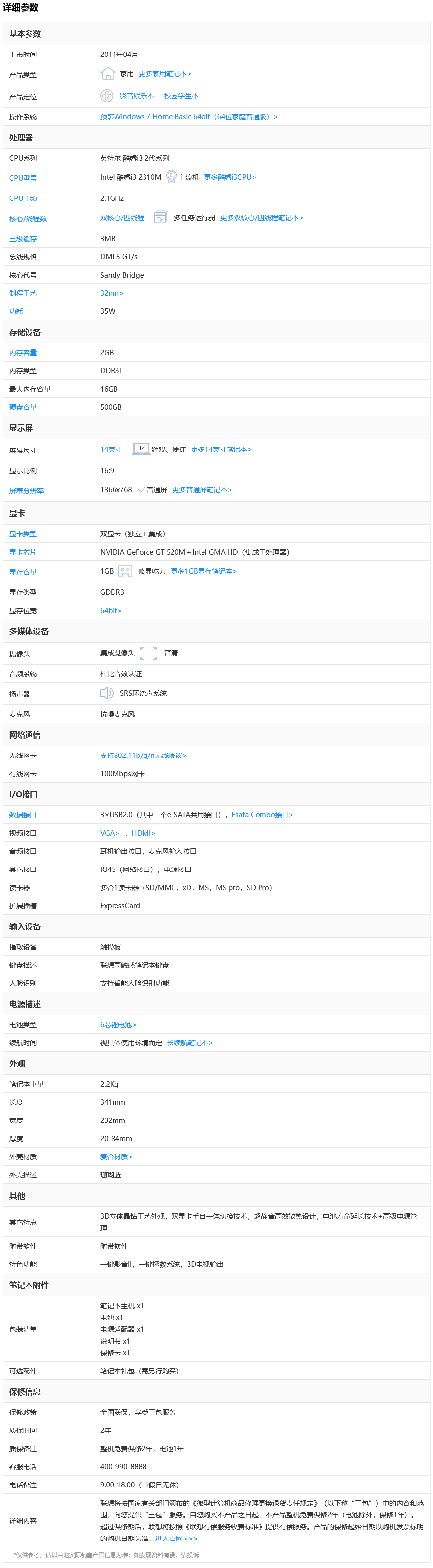Open the 影音娱乐本 link
The width and height of the screenshot is (433, 1568).
pos(137,96)
